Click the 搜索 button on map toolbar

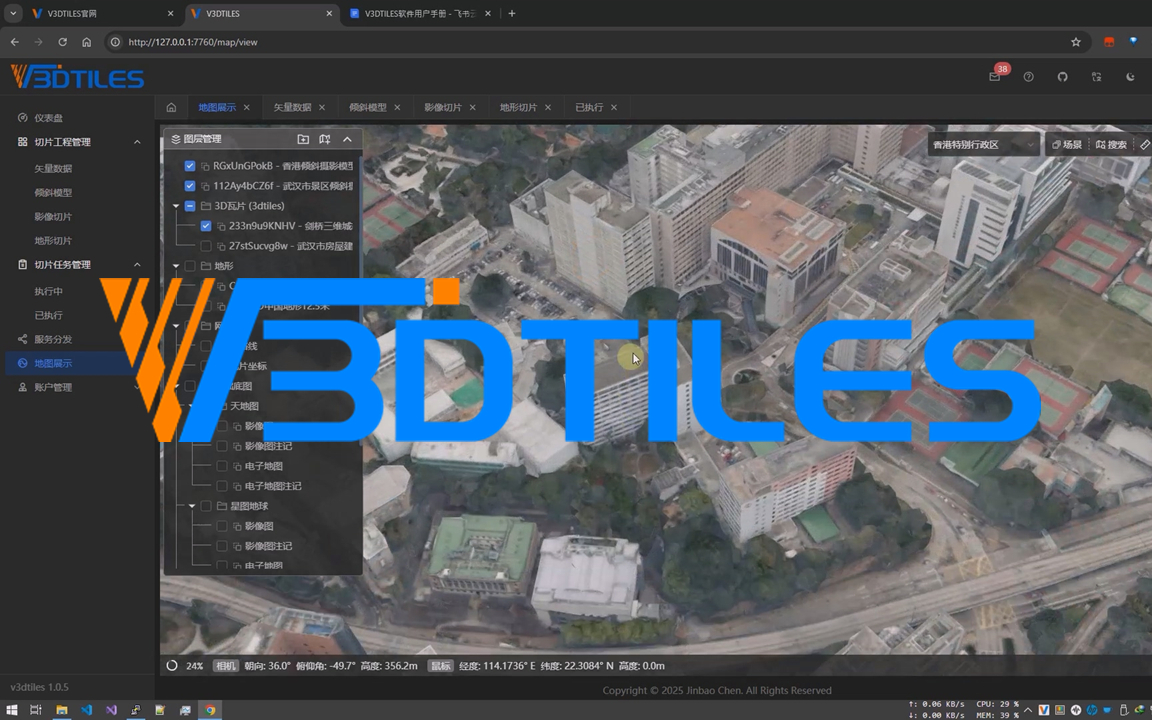(x=1111, y=145)
